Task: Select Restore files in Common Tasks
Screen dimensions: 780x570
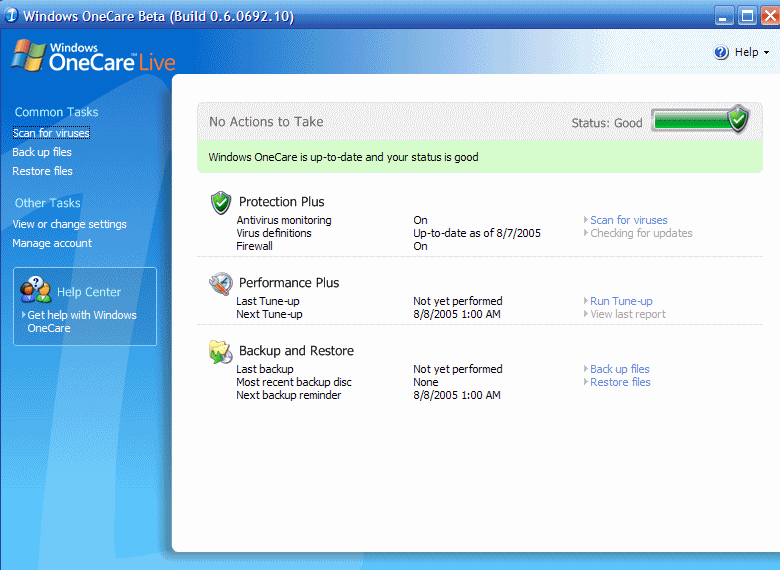Action: 42,171
